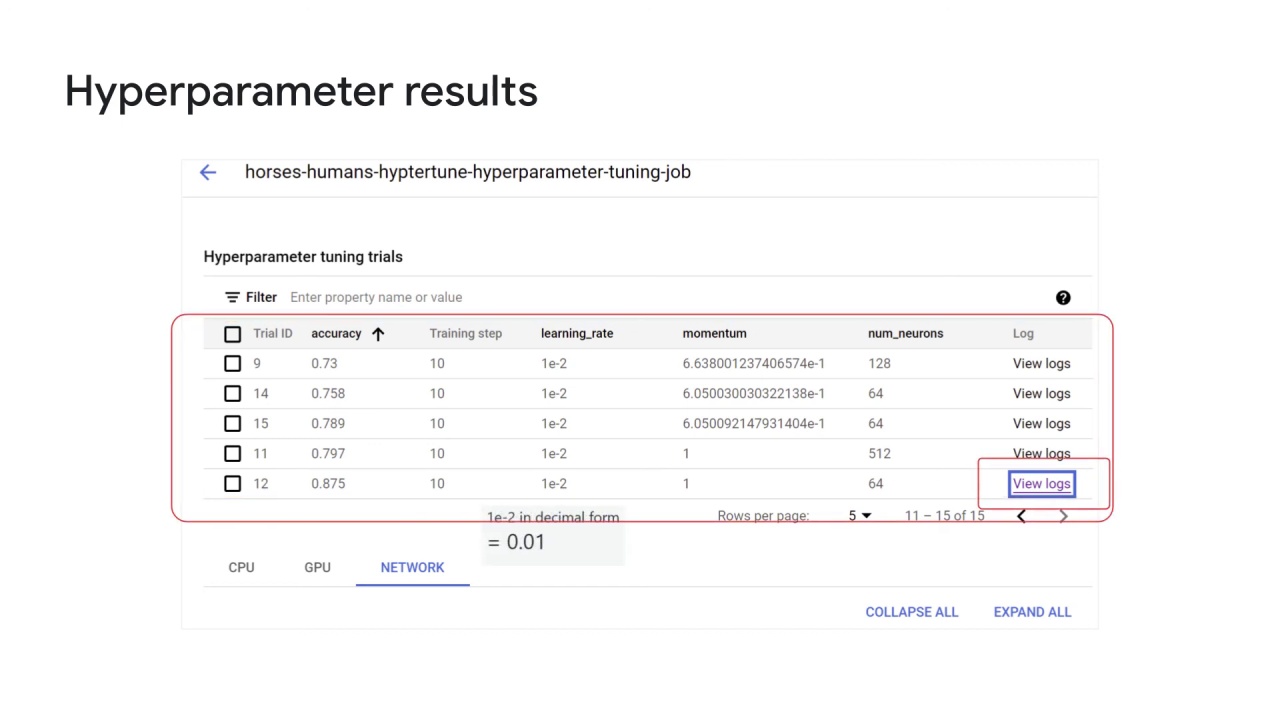Click the job title horses-humans-hyptertune
Screen dimensions: 1280x720
[468, 172]
